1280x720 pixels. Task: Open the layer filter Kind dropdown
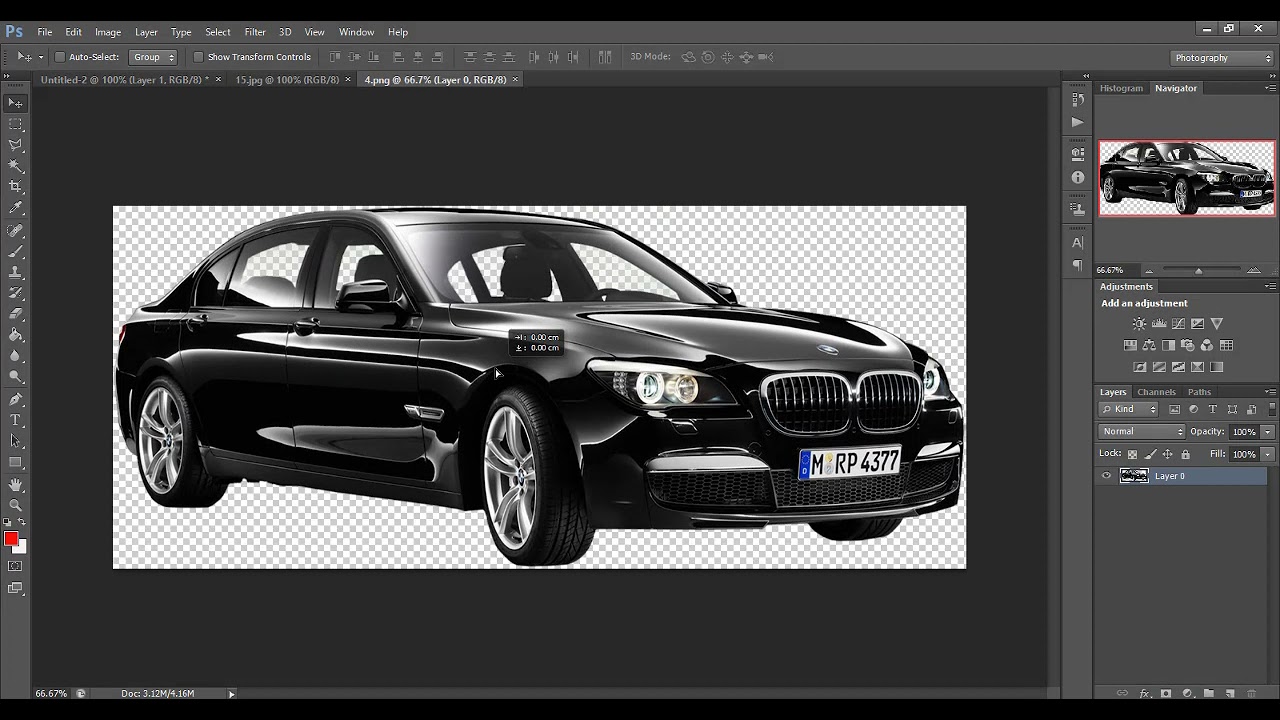pyautogui.click(x=1129, y=409)
